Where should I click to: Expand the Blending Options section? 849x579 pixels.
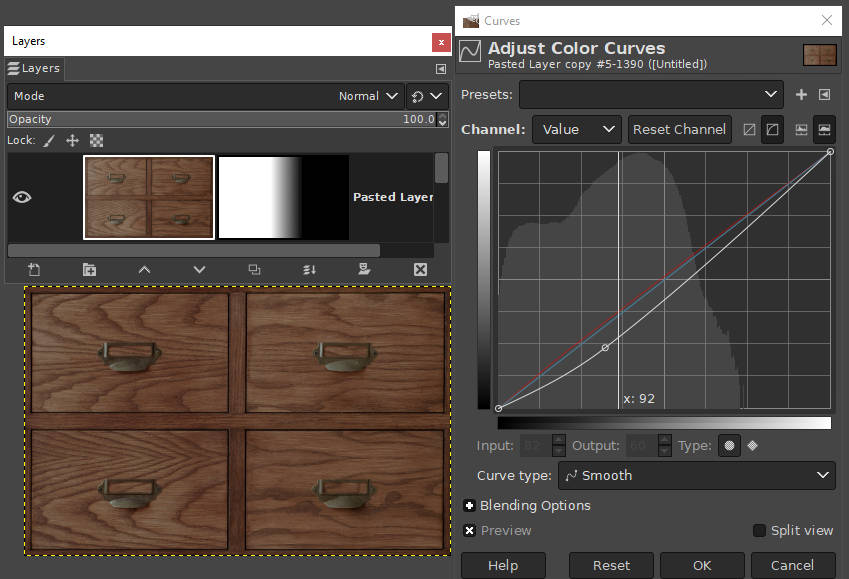(470, 506)
